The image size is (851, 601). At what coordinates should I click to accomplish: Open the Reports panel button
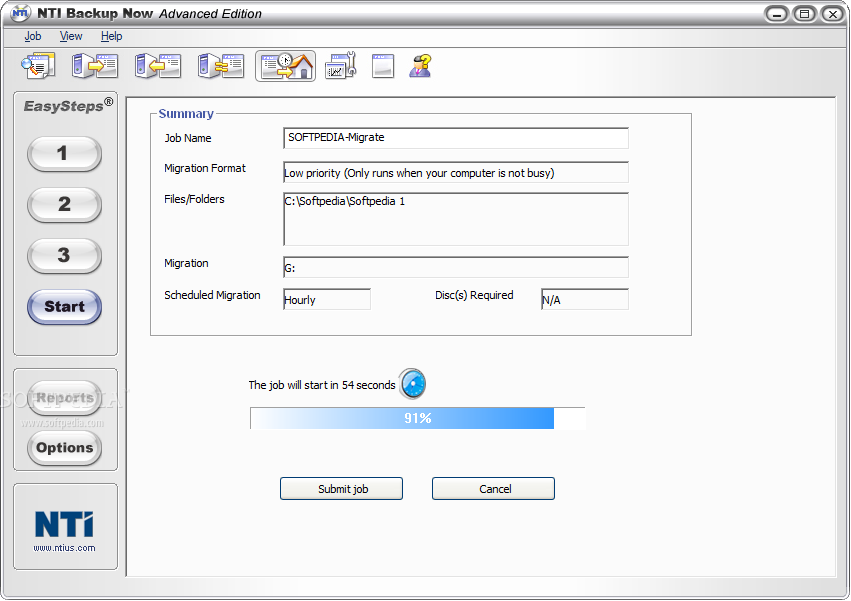[64, 398]
